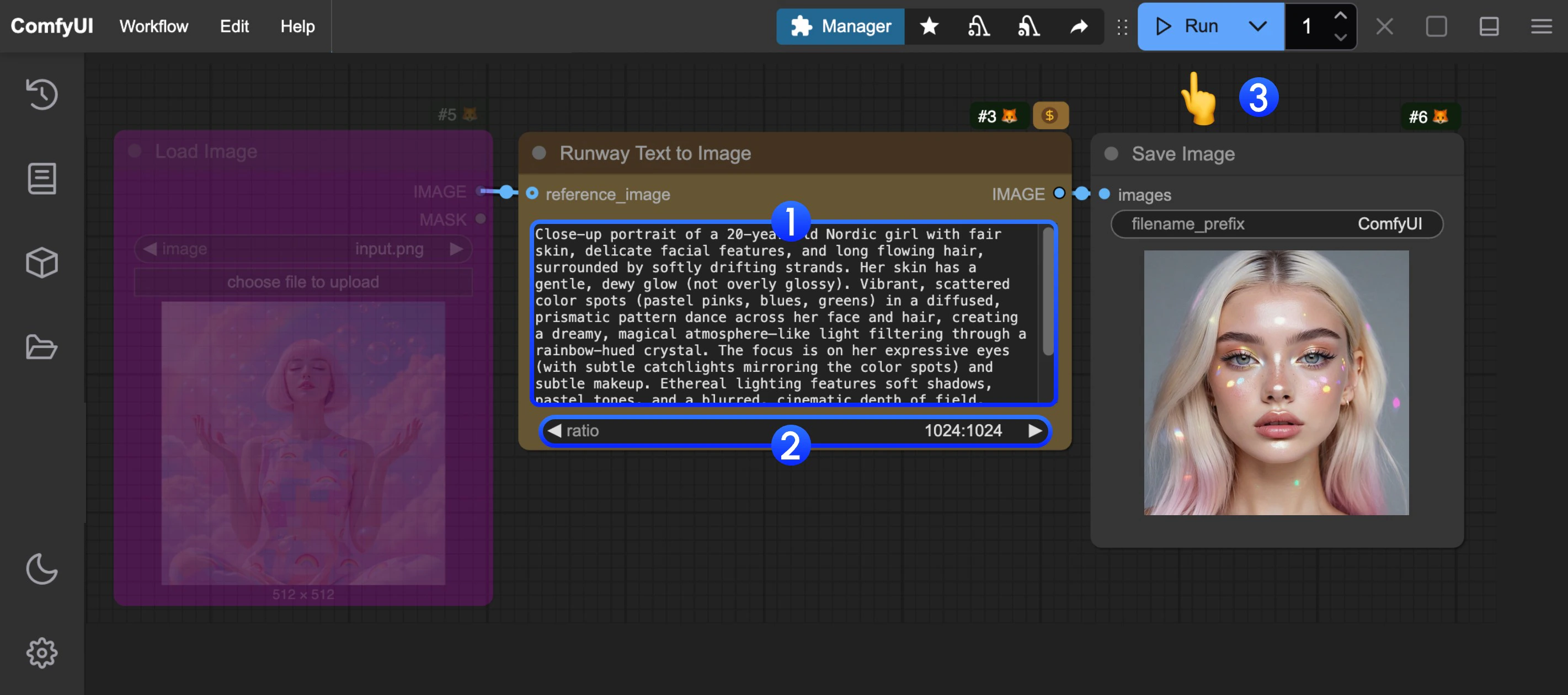Image resolution: width=1568 pixels, height=695 pixels.
Task: Open the node library sidebar
Action: point(41,178)
